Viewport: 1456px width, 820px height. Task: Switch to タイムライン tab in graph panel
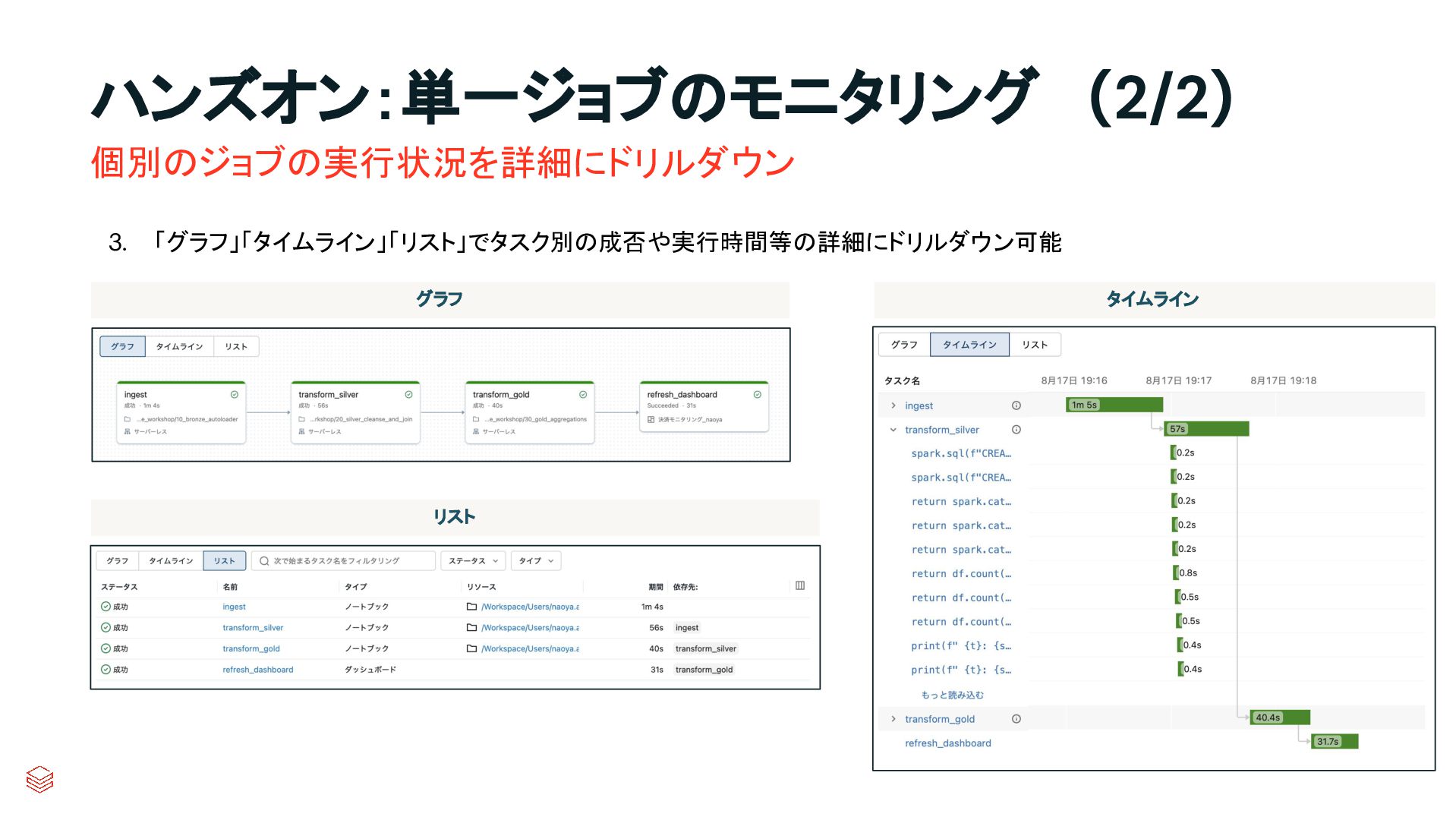tap(179, 346)
